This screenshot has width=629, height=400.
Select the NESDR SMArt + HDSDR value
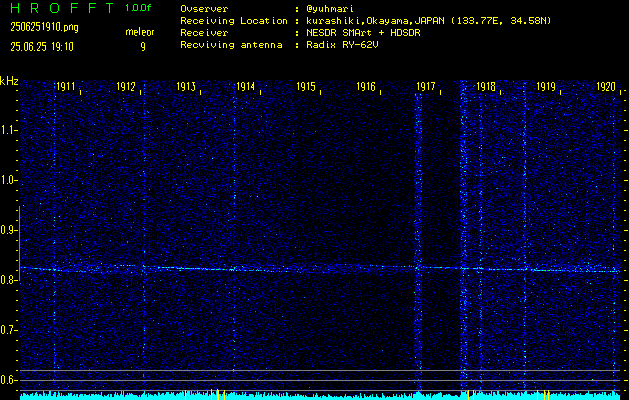pyautogui.click(x=363, y=33)
